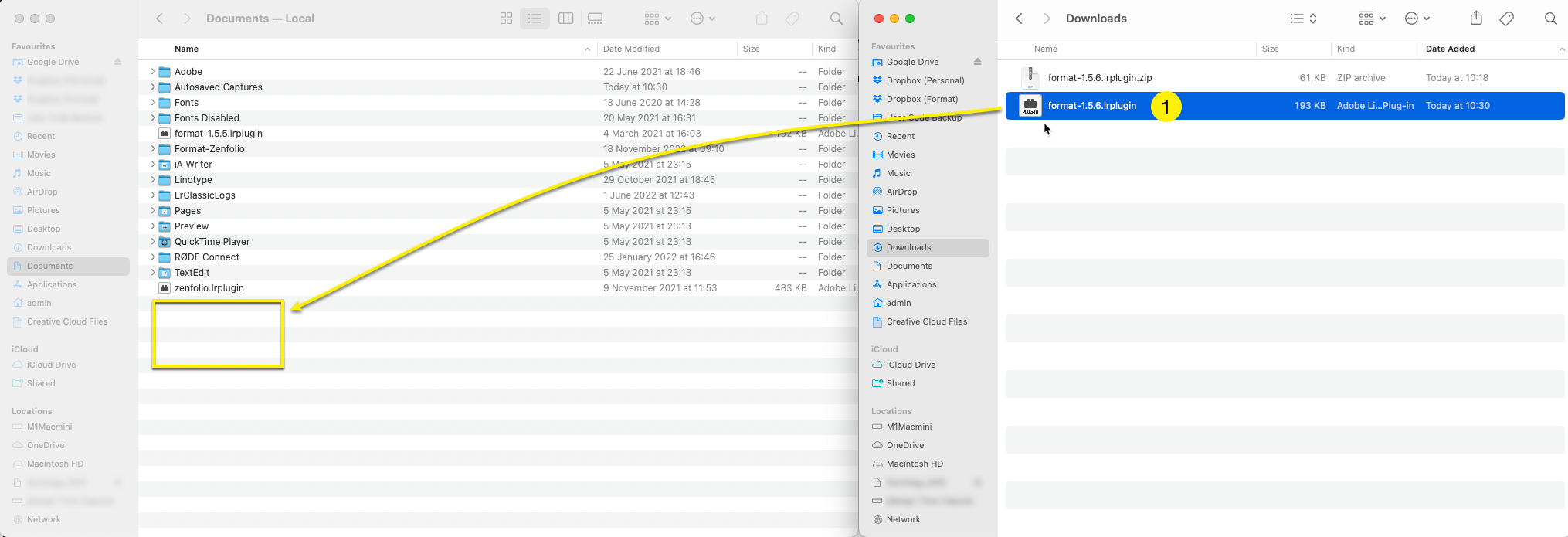Image resolution: width=1568 pixels, height=537 pixels.
Task: Expand the Adobe folder disclosure triangle
Action: (x=153, y=72)
